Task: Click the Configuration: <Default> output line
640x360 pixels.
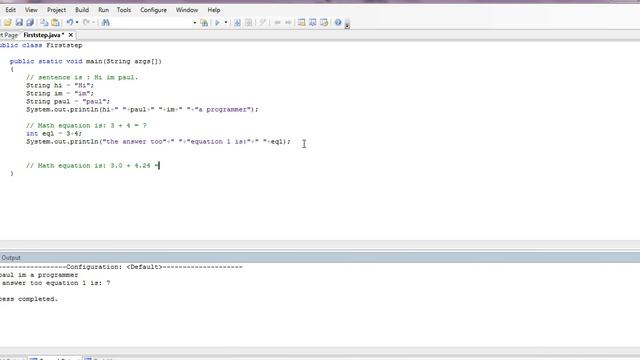Action: point(121,267)
